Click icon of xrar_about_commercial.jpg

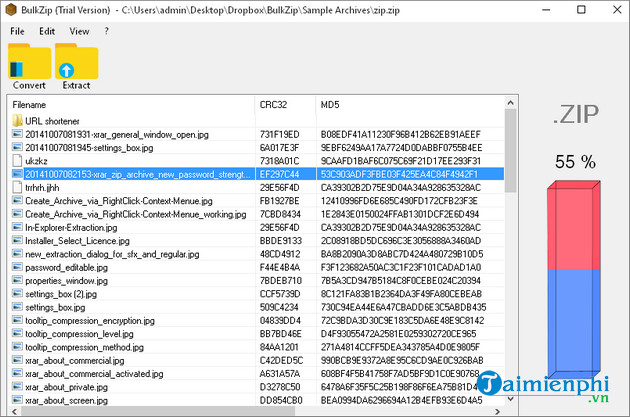tap(17, 360)
